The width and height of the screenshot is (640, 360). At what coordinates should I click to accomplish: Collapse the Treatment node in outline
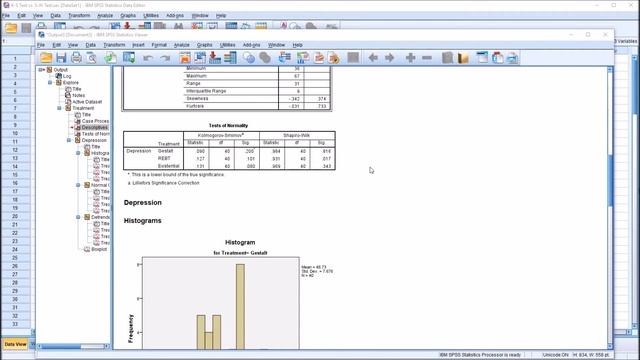(60, 108)
